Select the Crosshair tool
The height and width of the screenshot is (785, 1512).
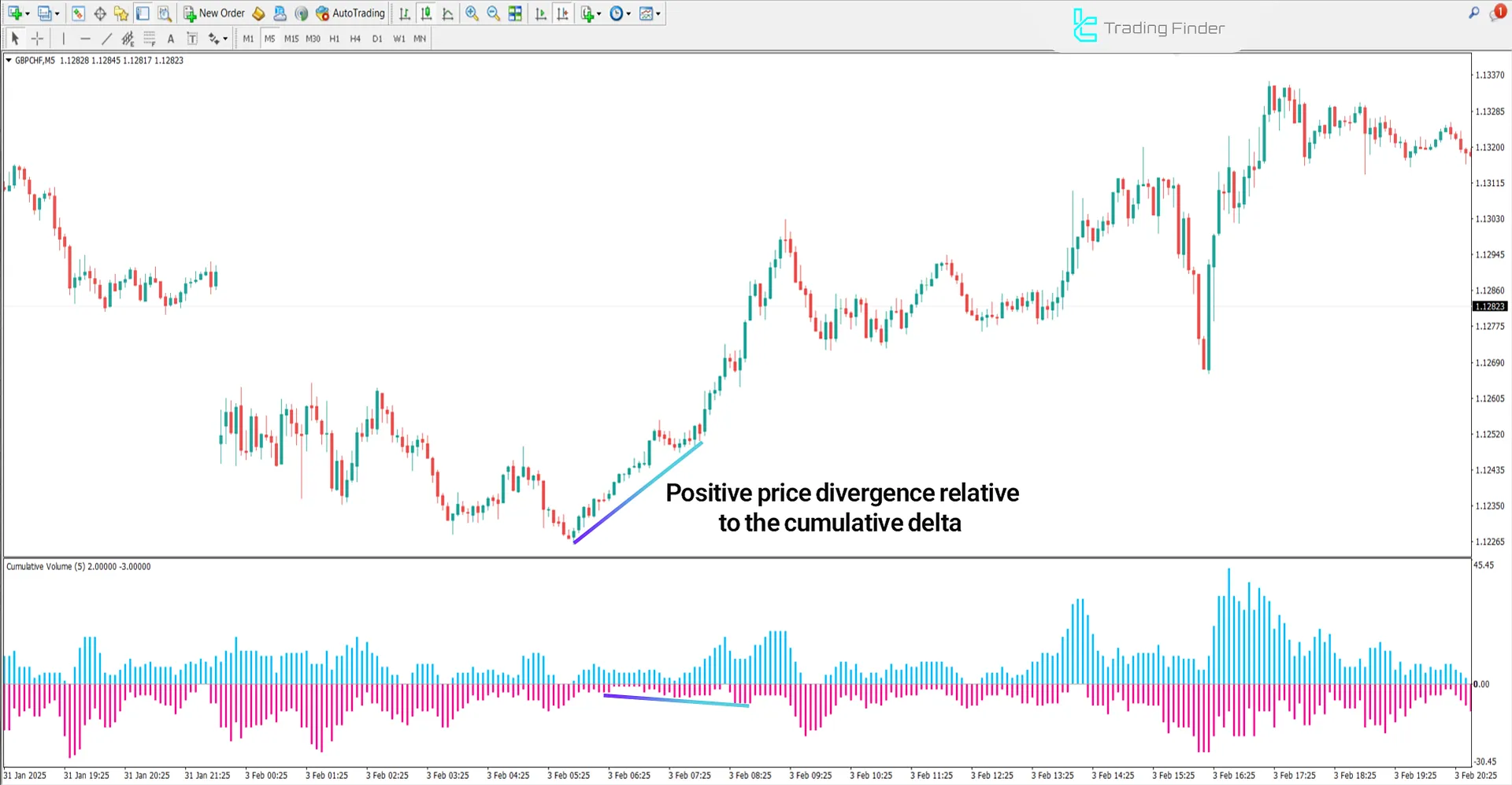click(x=36, y=38)
